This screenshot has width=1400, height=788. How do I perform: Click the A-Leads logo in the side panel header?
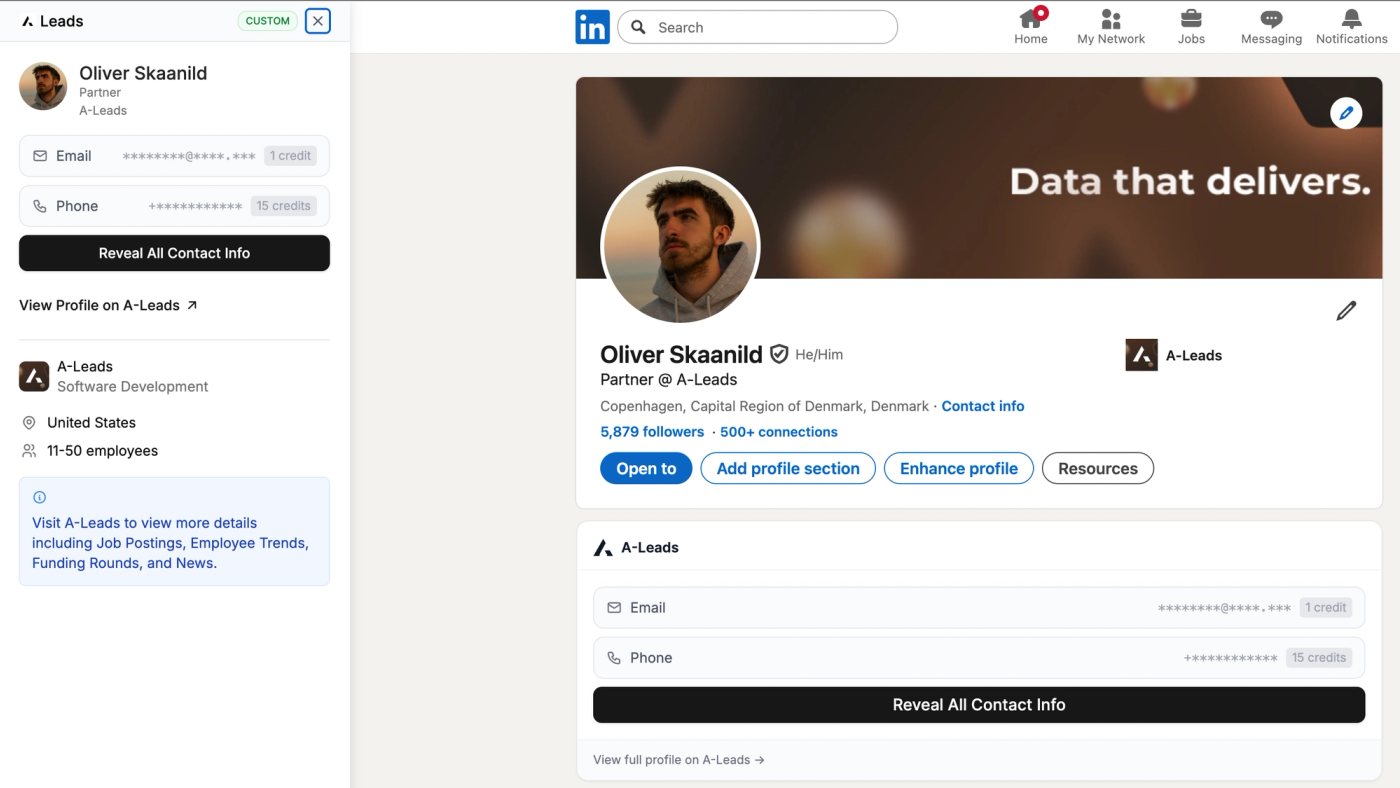point(27,21)
